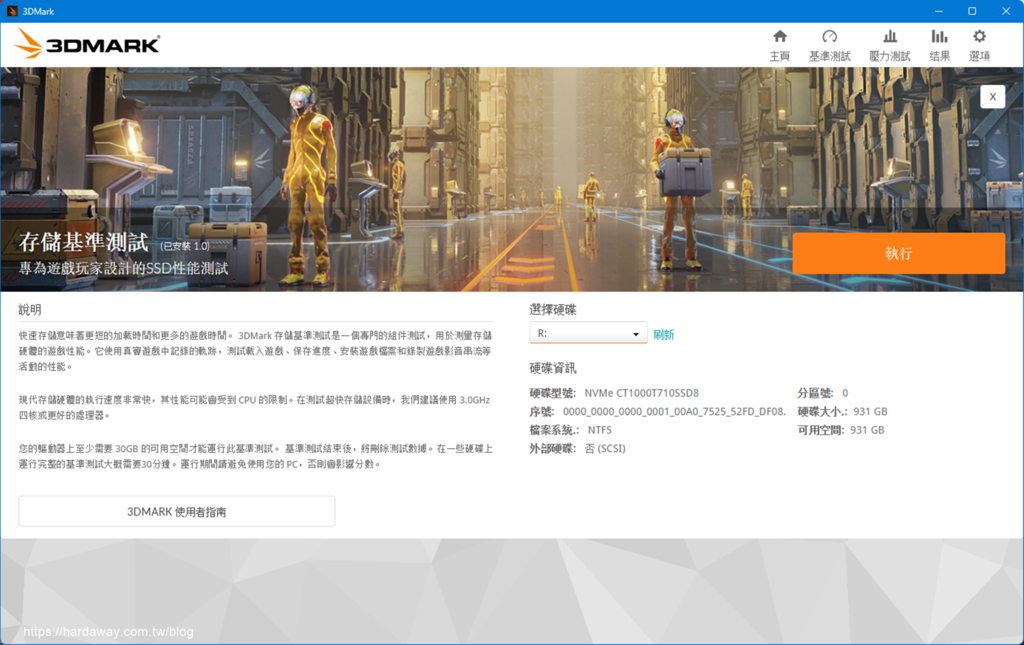Close the storage benchmark panel with X

tap(992, 97)
